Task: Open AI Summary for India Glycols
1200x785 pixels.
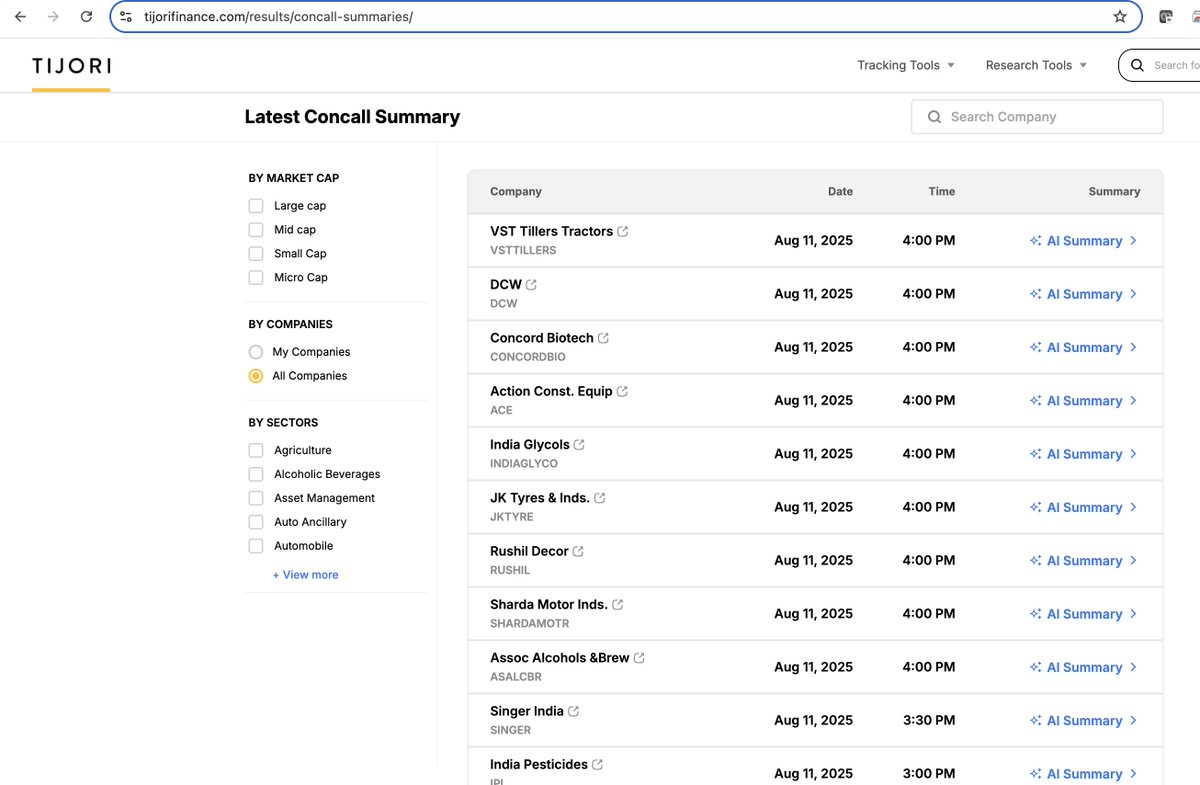Action: tap(1084, 454)
